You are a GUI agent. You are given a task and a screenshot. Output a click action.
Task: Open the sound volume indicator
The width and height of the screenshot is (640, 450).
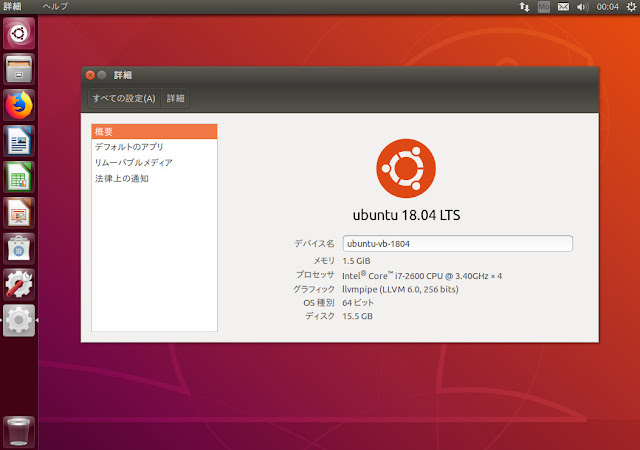(x=582, y=7)
